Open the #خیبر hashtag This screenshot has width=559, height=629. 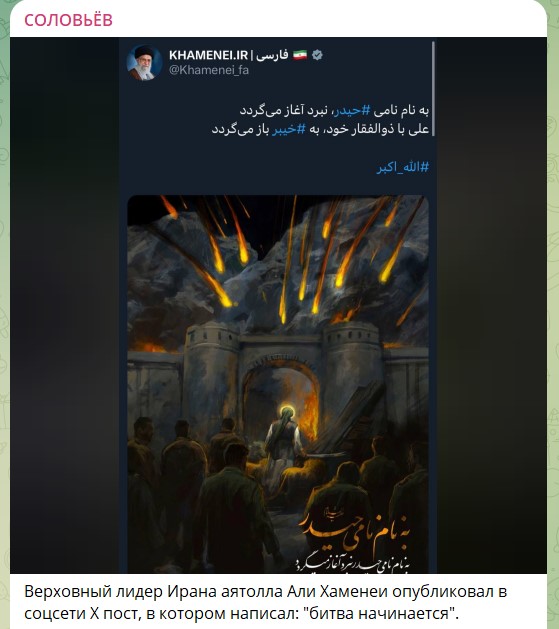tap(289, 129)
